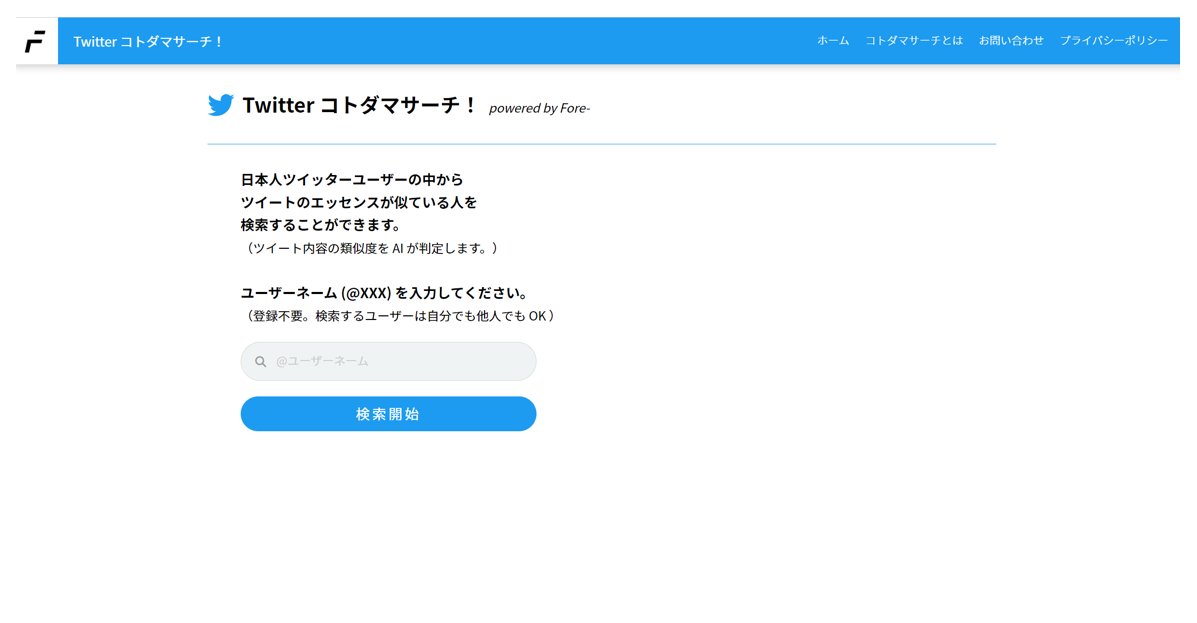Click the blue Twitter bird icon
The image size is (1197, 623).
(221, 105)
